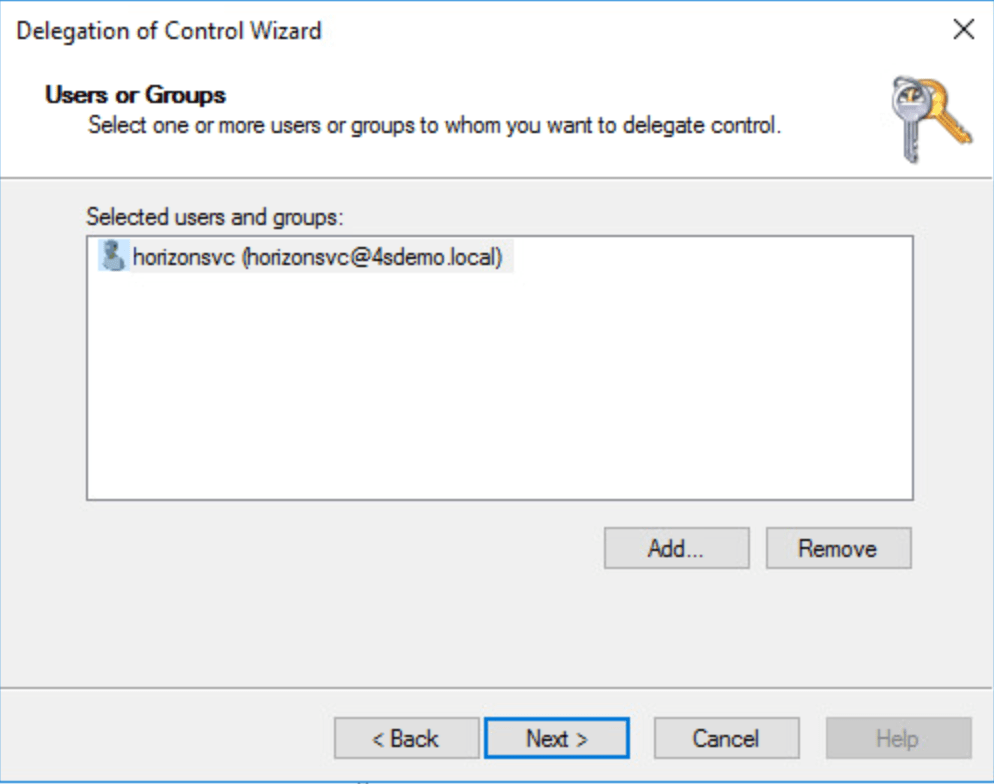This screenshot has width=994, height=784.
Task: Click the Users or Groups heading
Action: (136, 96)
